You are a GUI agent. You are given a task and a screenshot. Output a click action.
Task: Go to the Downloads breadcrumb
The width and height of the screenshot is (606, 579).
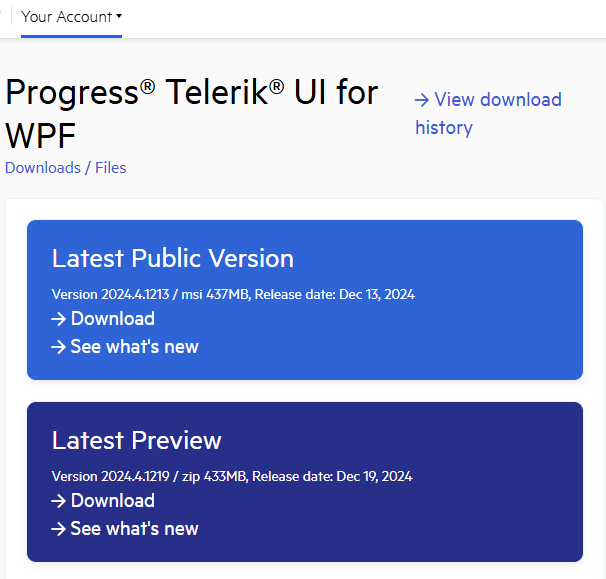[43, 168]
